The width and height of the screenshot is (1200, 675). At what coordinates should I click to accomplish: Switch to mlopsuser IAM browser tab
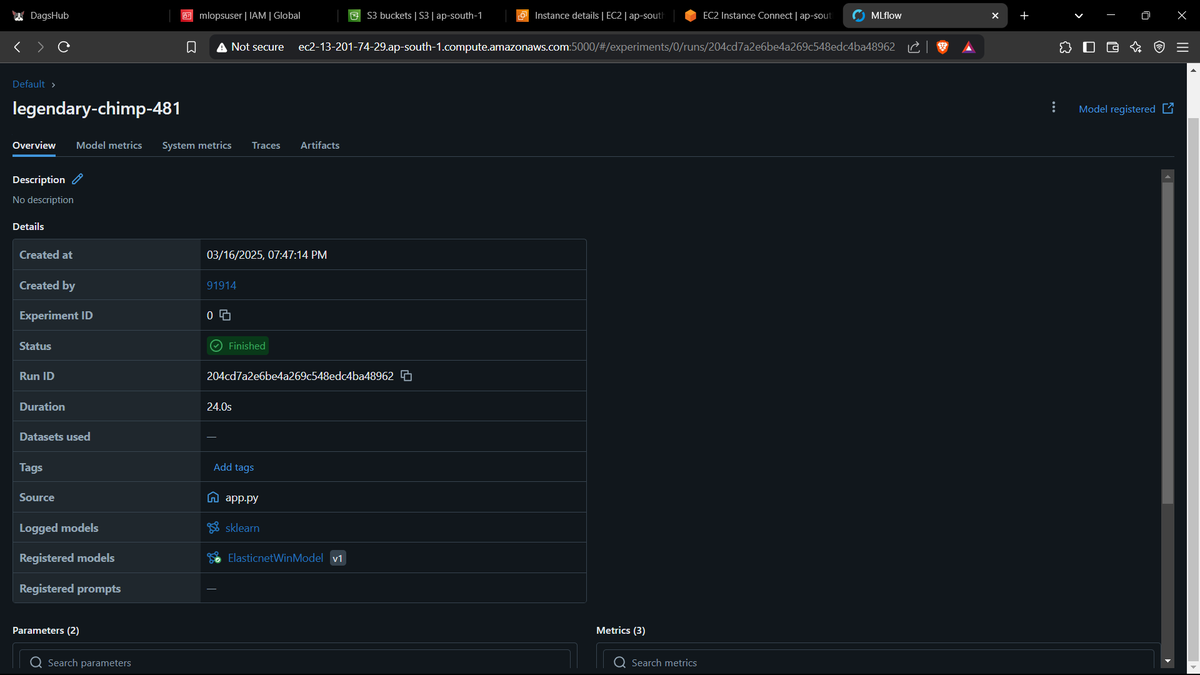tap(253, 16)
